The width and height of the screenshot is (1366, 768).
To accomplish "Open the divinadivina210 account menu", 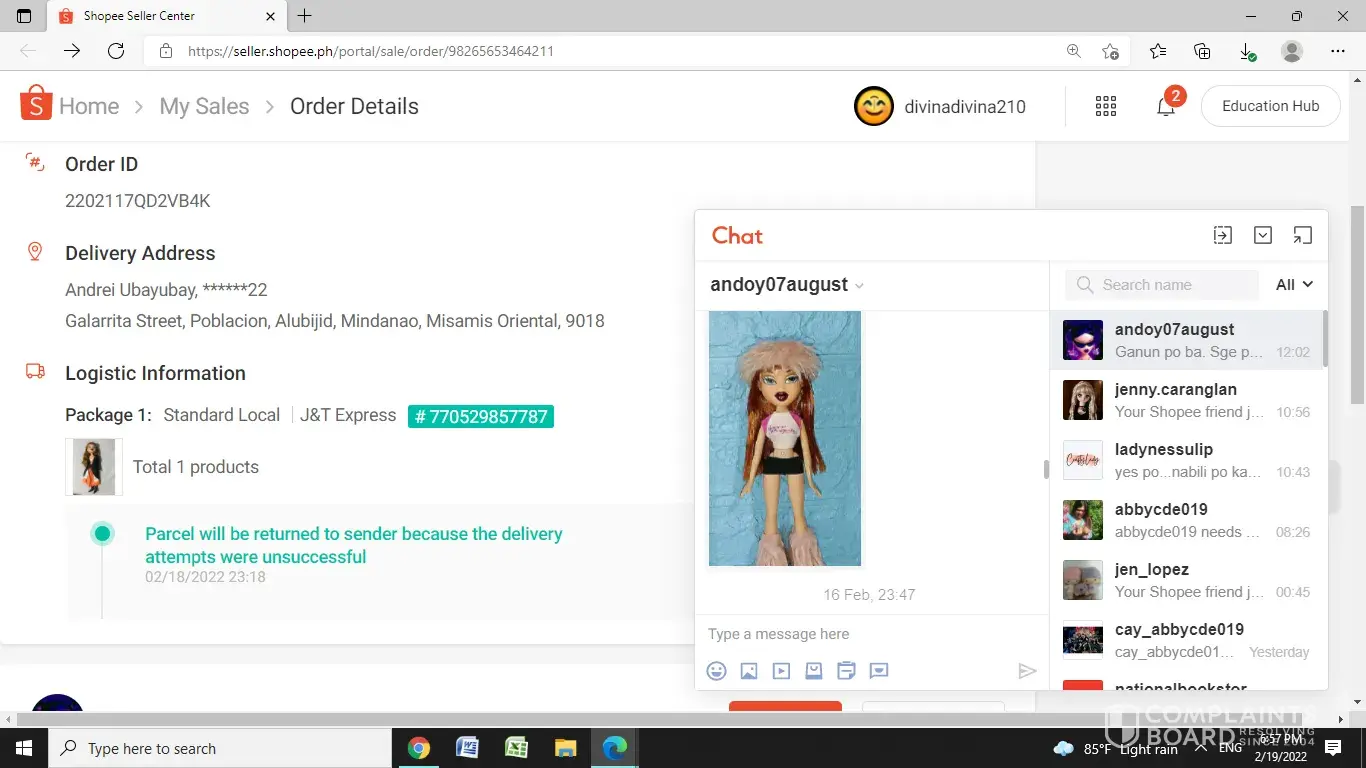I will coord(940,106).
